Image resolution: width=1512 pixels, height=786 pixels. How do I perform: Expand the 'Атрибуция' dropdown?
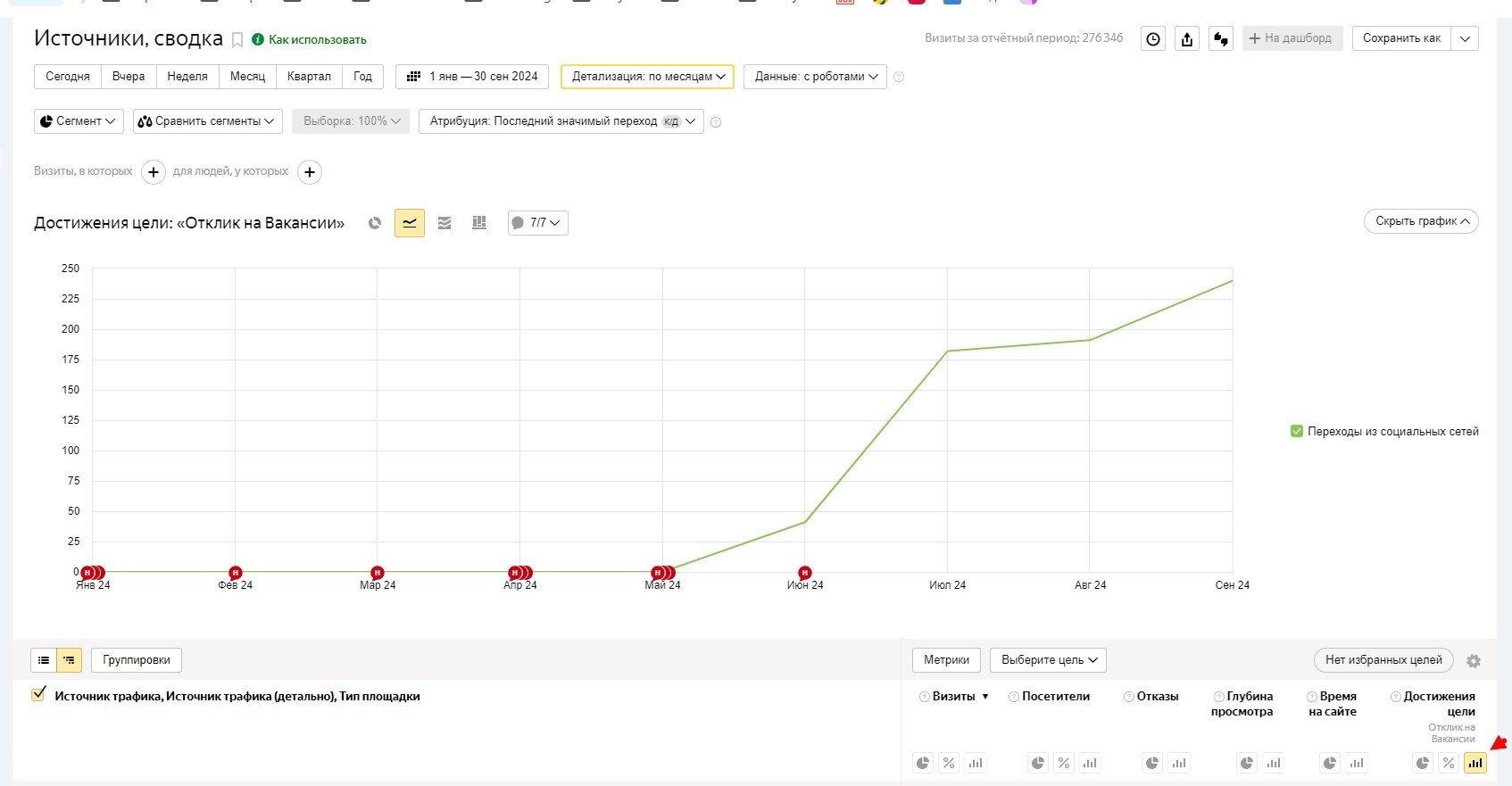click(x=561, y=121)
